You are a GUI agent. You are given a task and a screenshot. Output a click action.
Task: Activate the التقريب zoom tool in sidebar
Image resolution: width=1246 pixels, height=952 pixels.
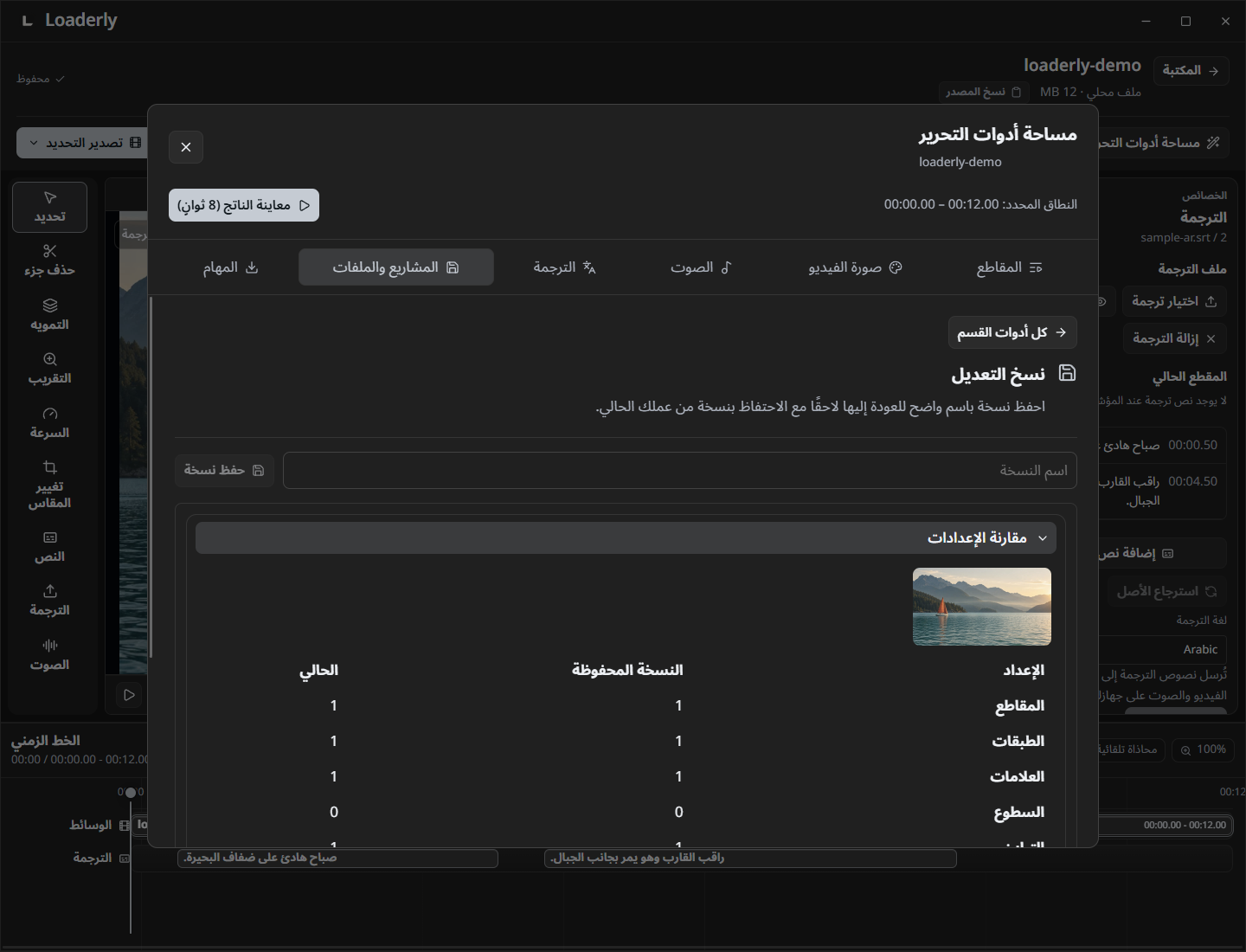[49, 369]
